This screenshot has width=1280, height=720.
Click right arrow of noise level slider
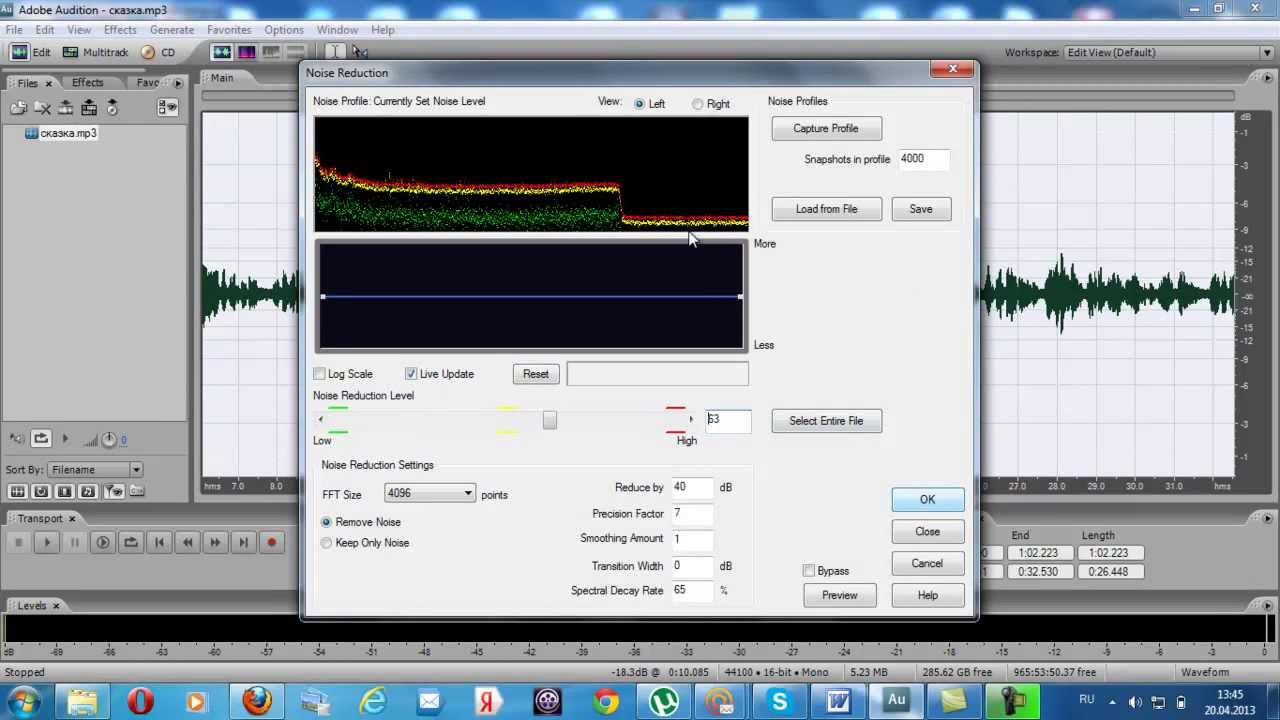[x=691, y=420]
